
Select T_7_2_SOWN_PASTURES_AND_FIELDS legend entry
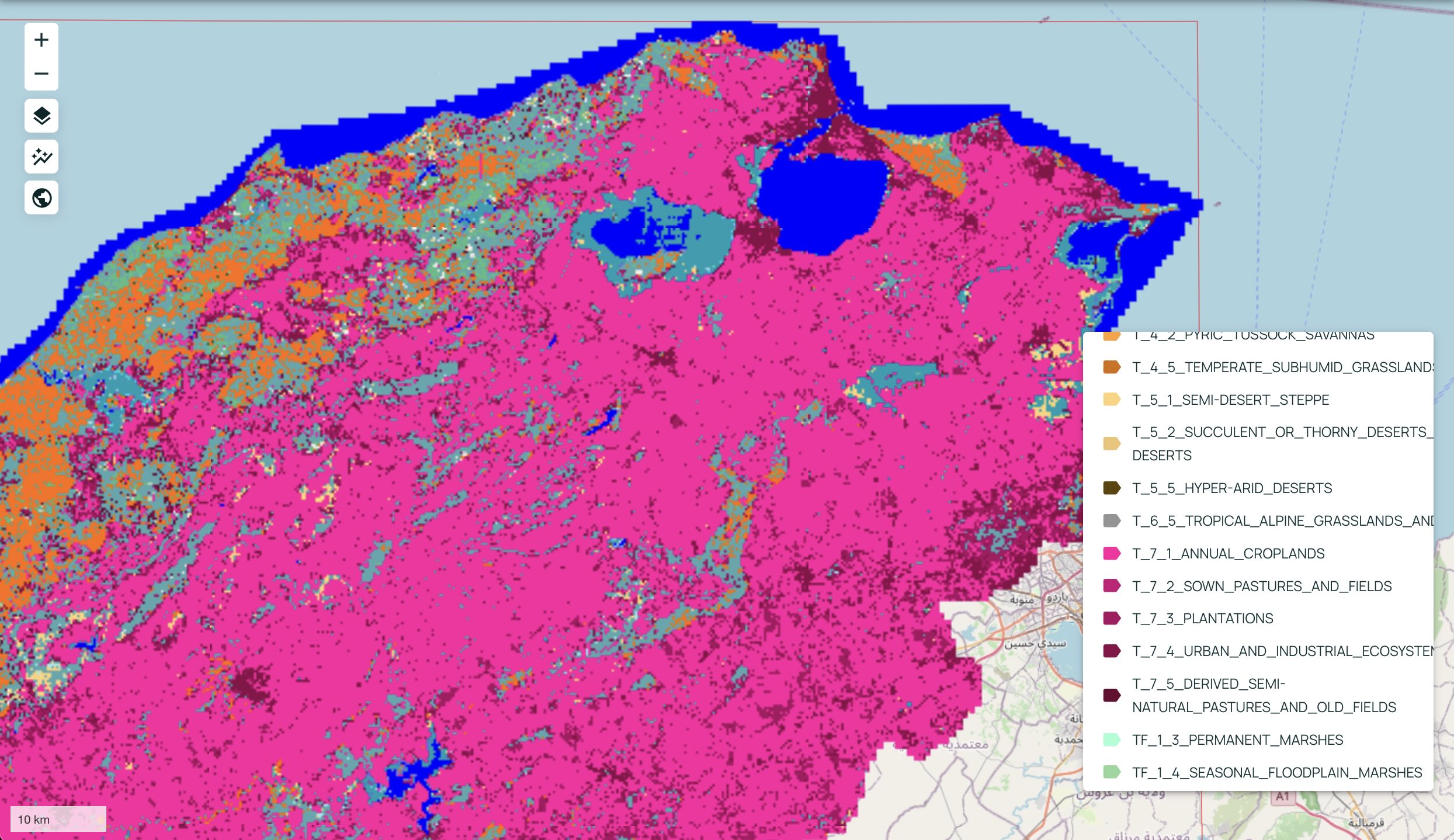[1261, 586]
